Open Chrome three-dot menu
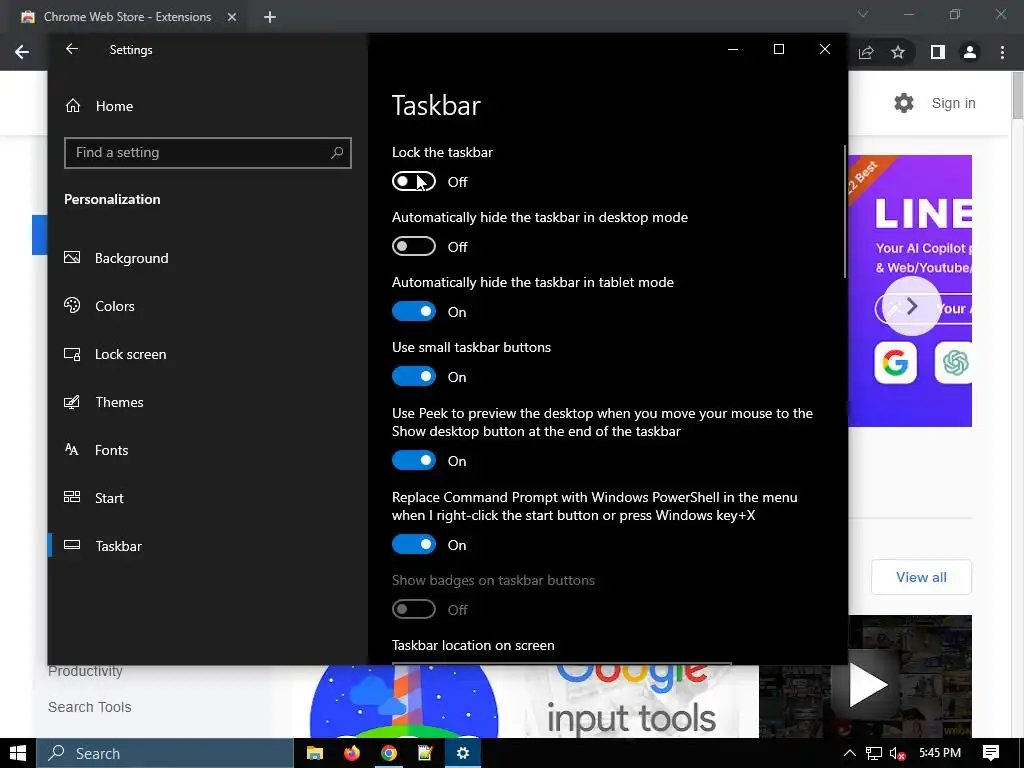 point(1002,52)
